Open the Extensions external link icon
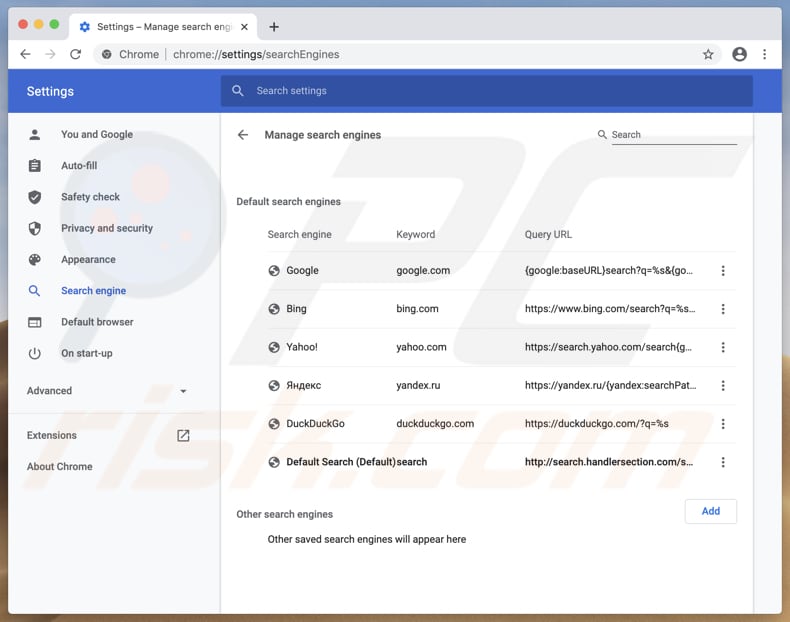The height and width of the screenshot is (622, 790). point(183,436)
